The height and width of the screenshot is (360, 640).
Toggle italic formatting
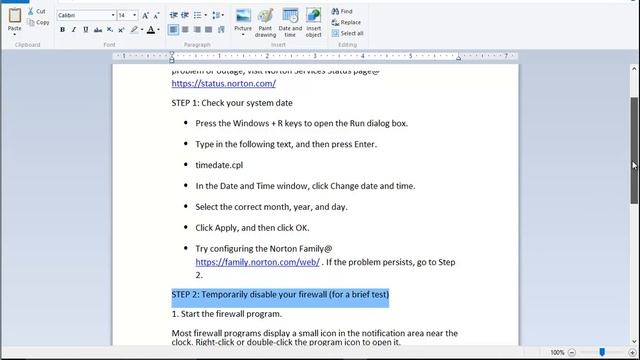coord(74,30)
